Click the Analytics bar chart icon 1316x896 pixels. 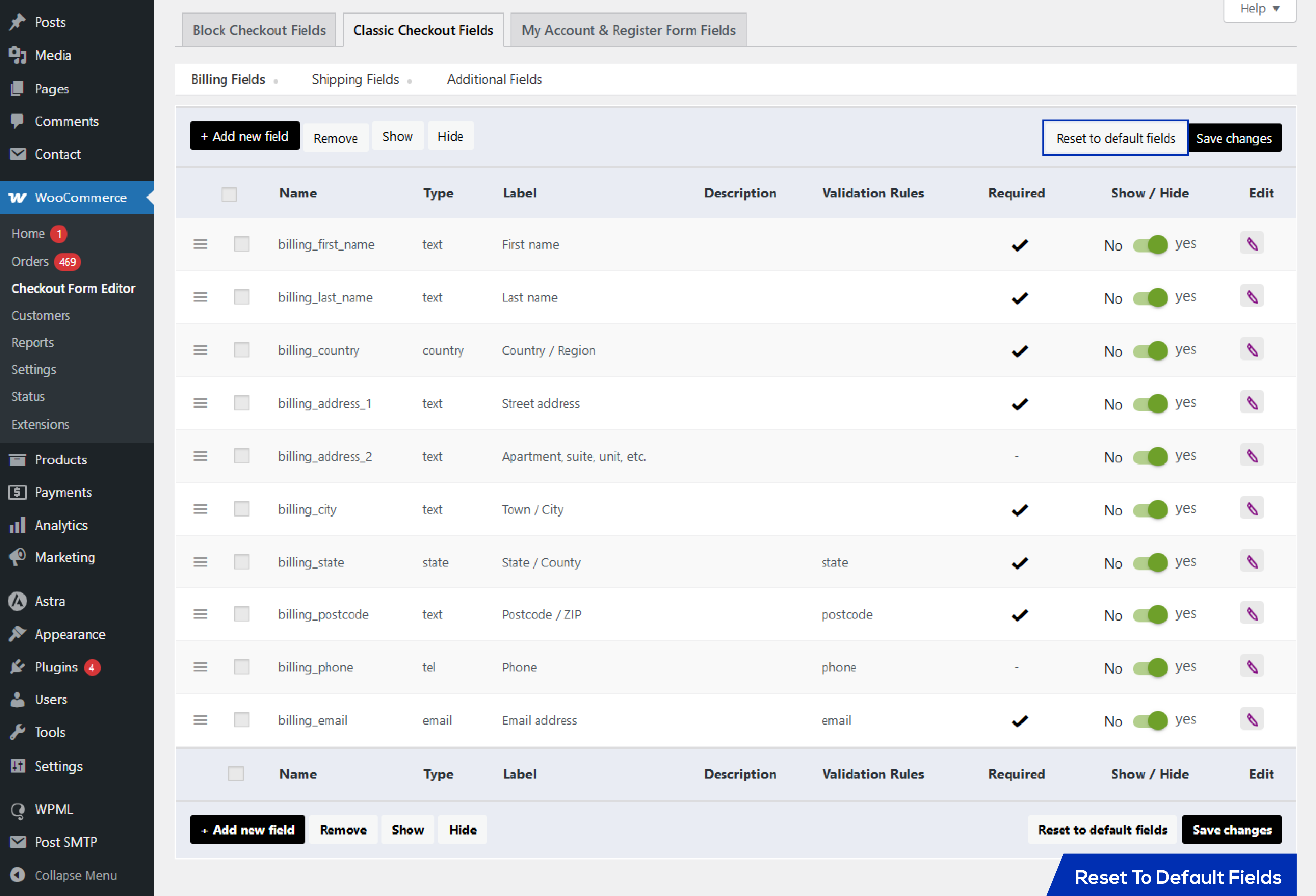(x=18, y=525)
